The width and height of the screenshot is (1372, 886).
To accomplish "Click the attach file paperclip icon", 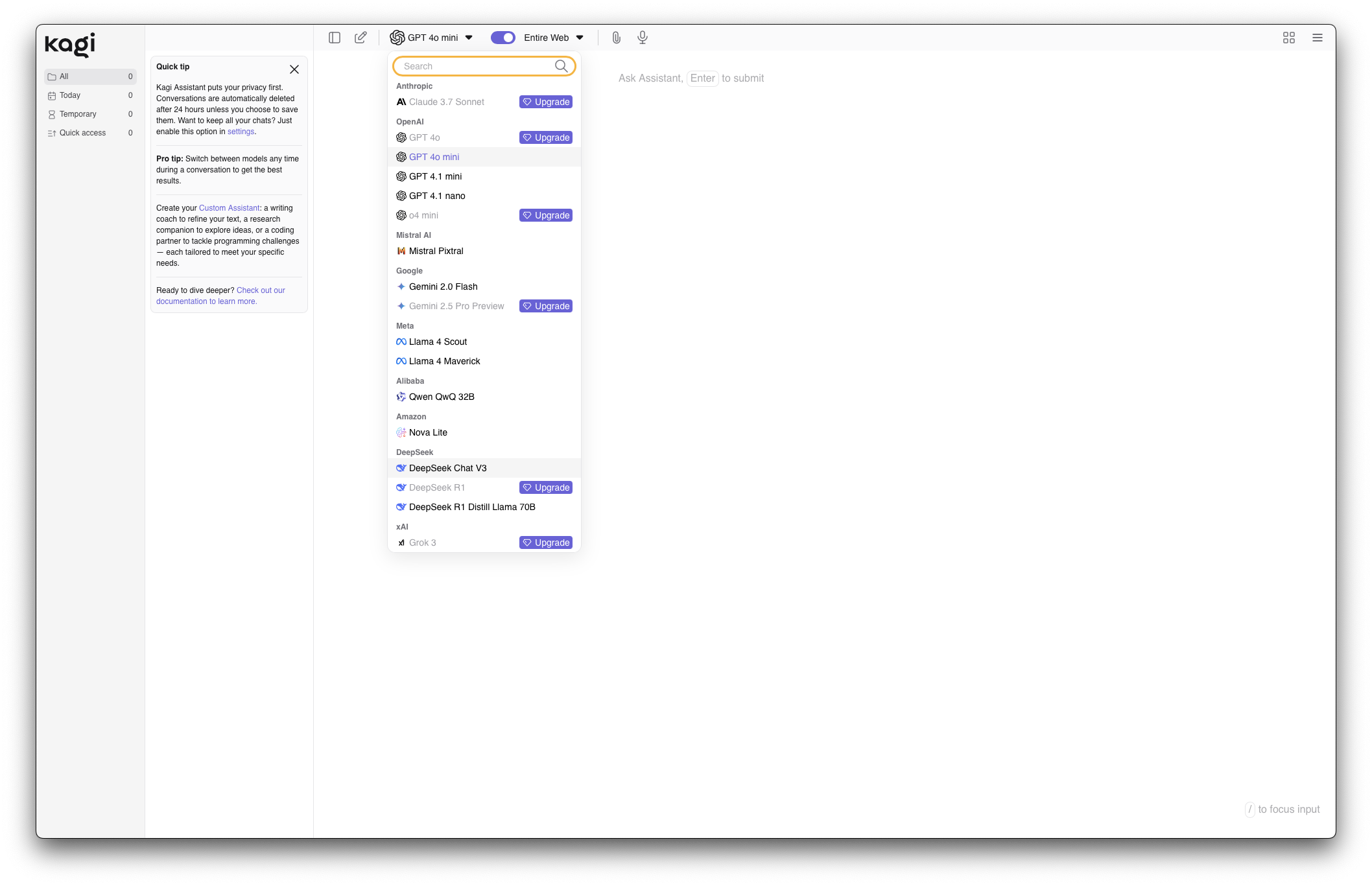I will tap(616, 38).
